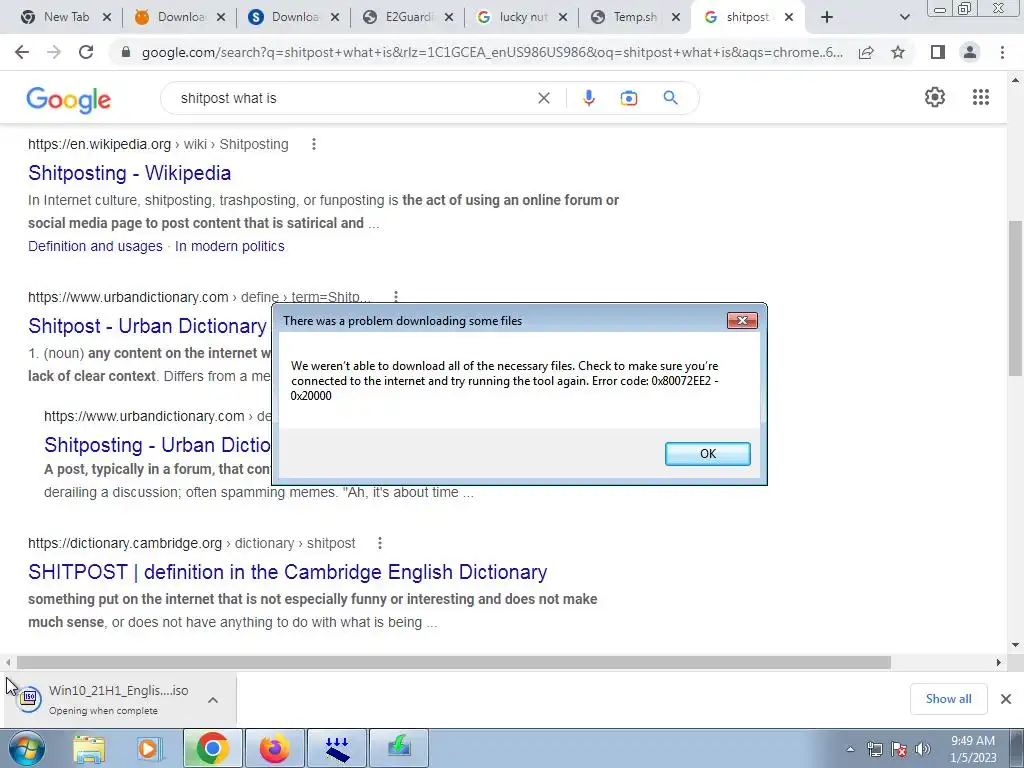The height and width of the screenshot is (768, 1024).
Task: Close the Temp.sh tab
Action: pyautogui.click(x=677, y=17)
